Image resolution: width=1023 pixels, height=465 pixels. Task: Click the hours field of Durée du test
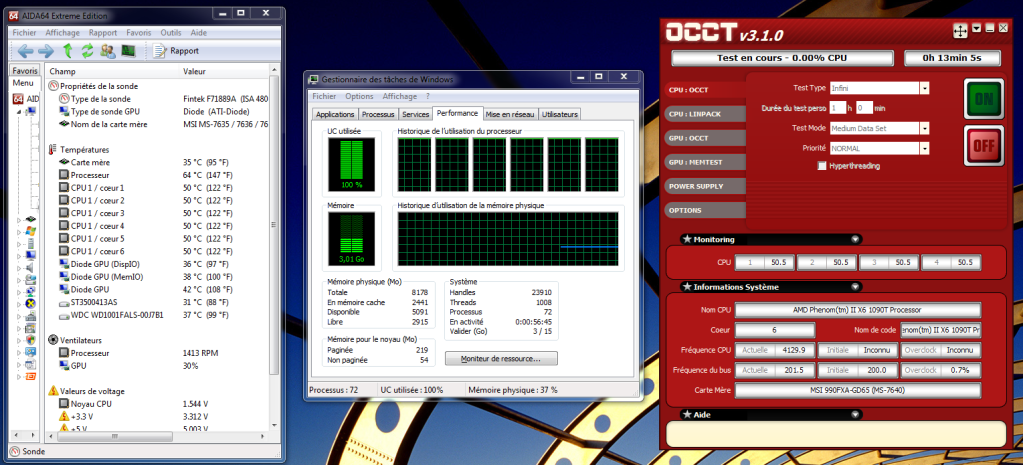[837, 108]
